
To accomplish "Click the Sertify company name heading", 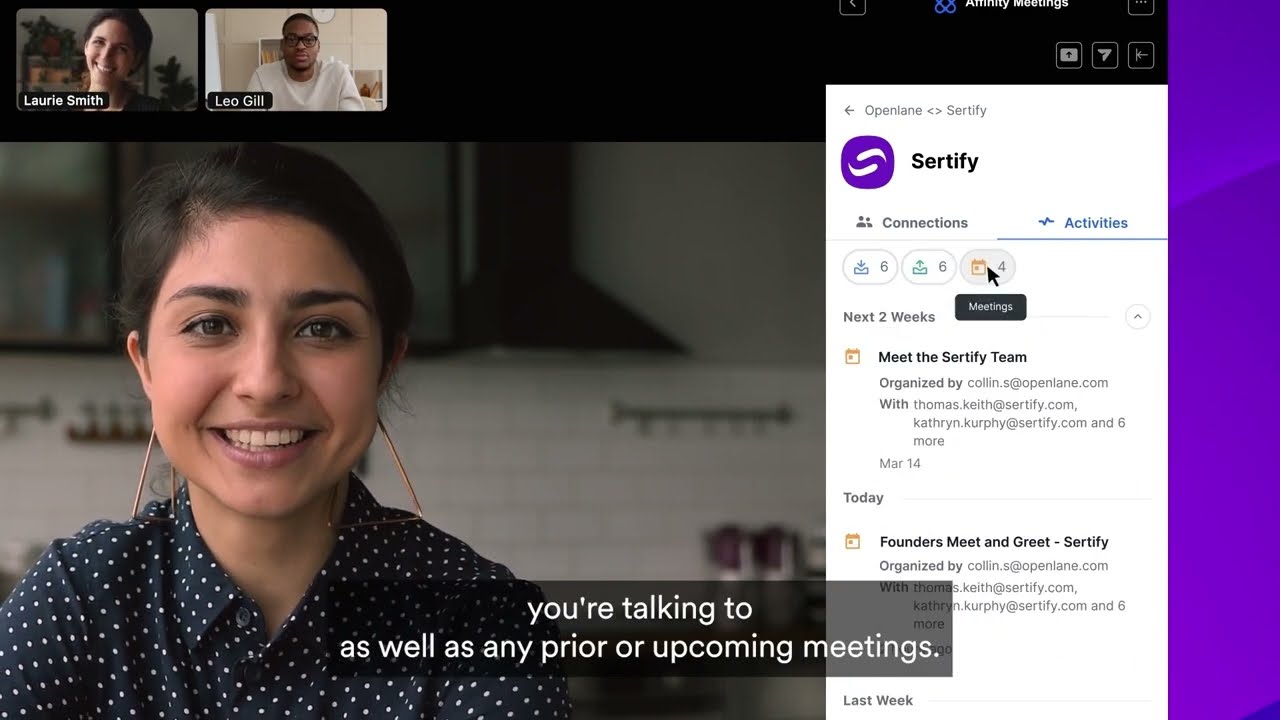I will (x=944, y=162).
